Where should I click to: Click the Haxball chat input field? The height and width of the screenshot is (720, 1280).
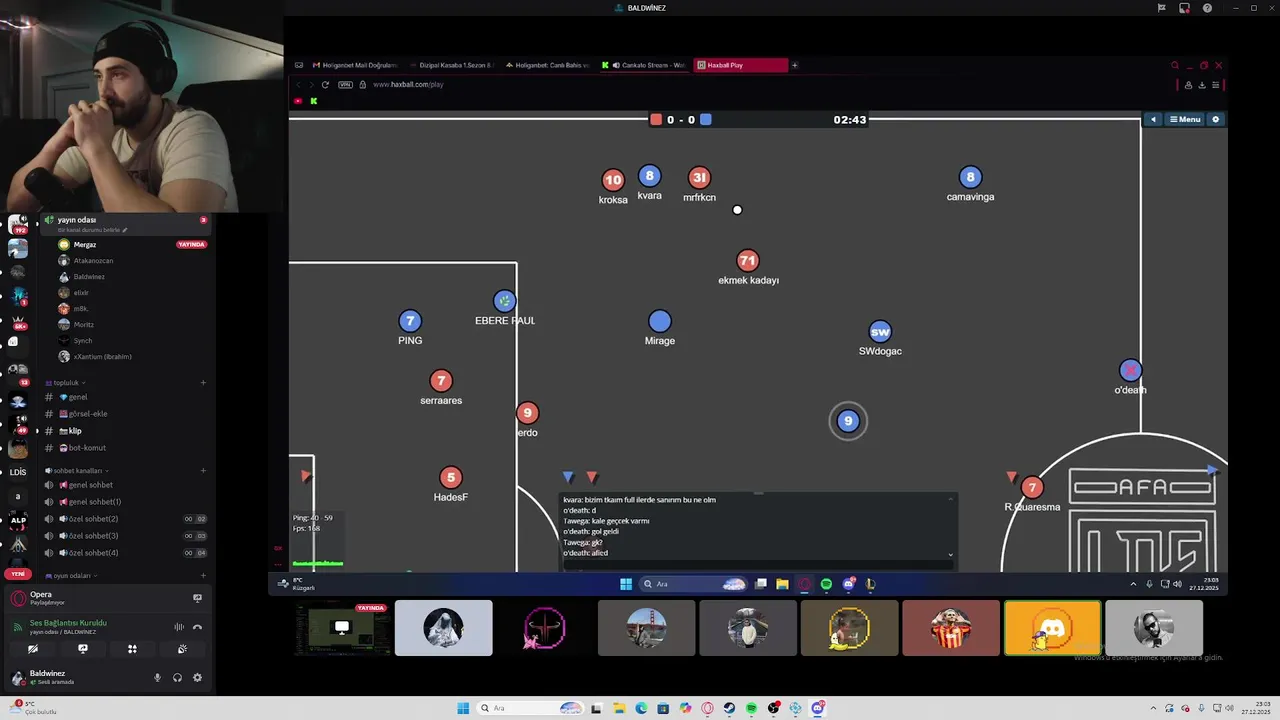[757, 566]
